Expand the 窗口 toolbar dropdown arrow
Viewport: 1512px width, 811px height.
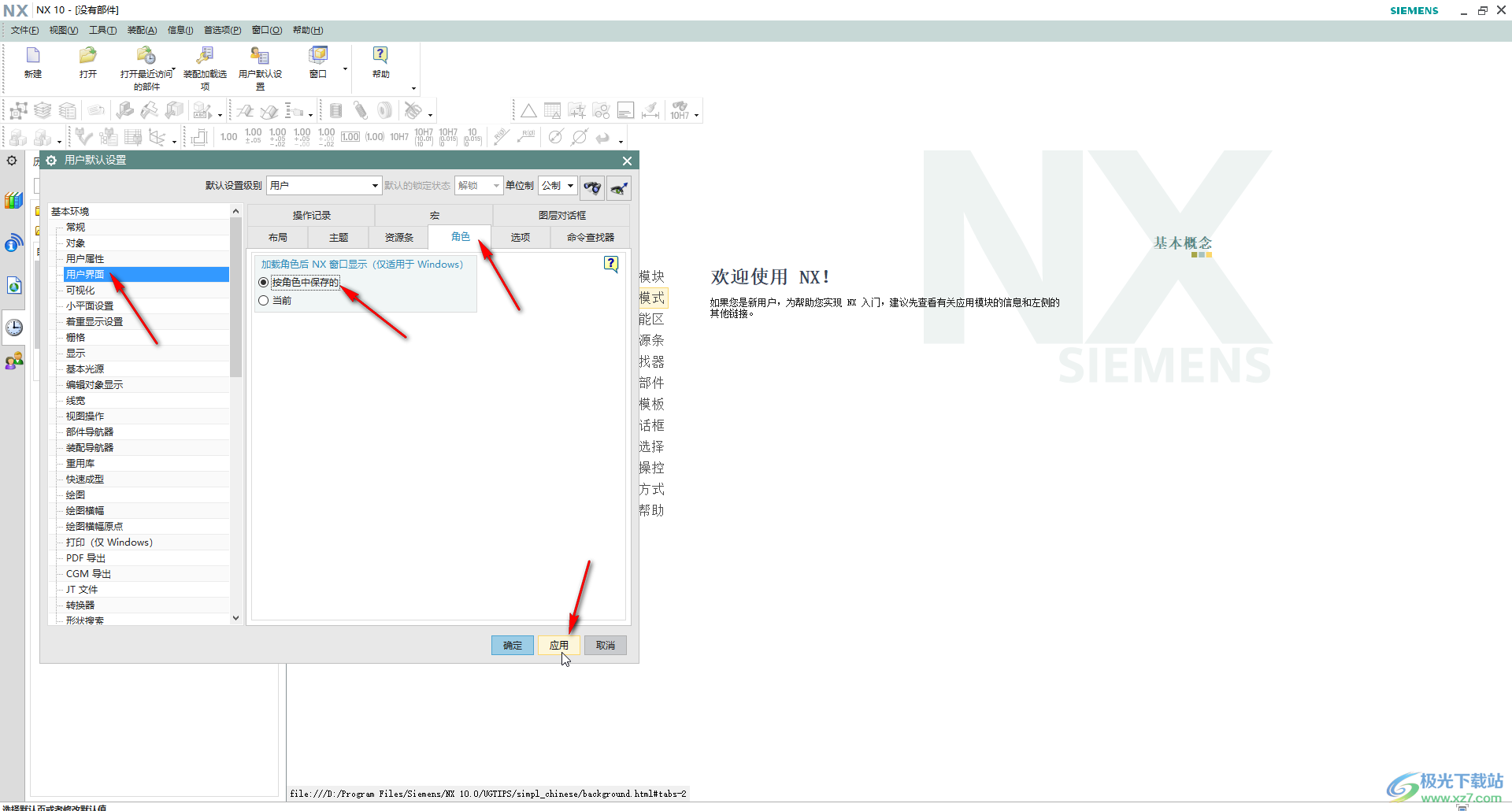[345, 69]
